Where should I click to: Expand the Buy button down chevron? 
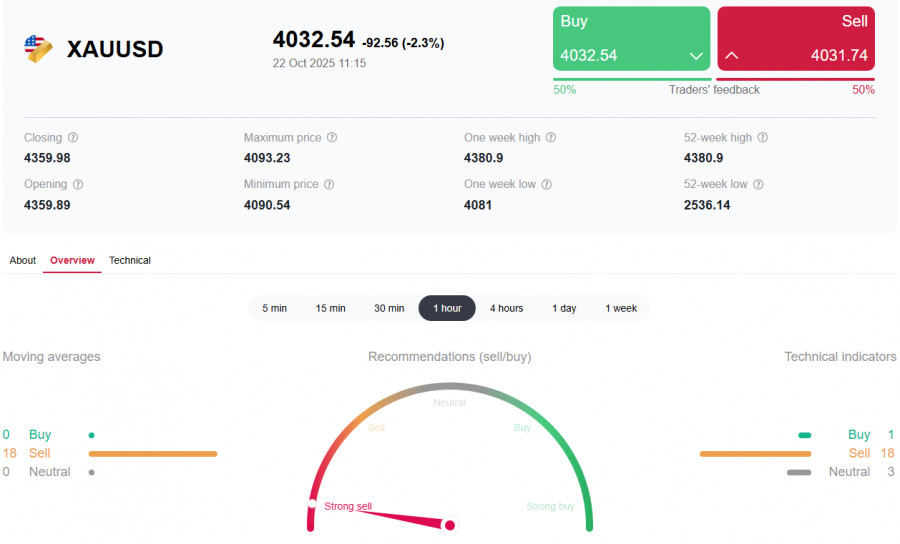click(696, 56)
